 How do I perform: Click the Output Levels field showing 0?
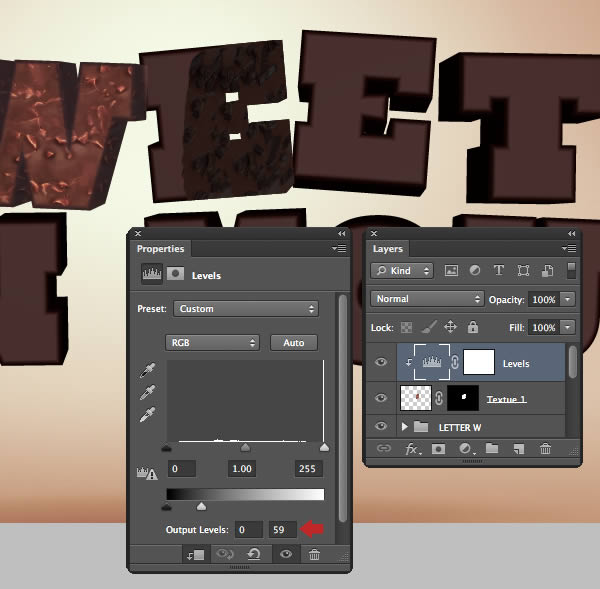(249, 530)
